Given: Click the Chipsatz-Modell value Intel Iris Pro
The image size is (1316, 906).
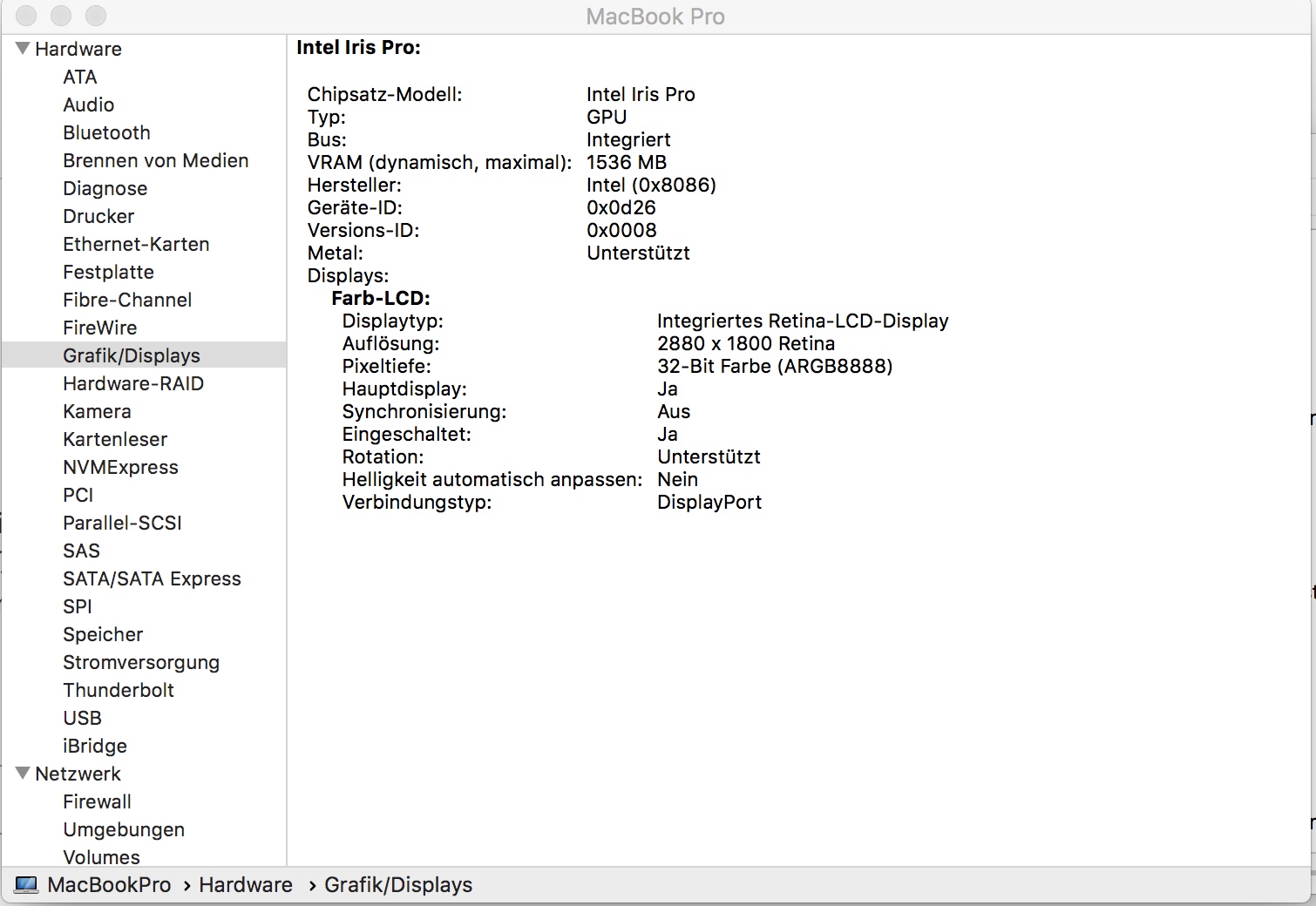Looking at the screenshot, I should (641, 94).
